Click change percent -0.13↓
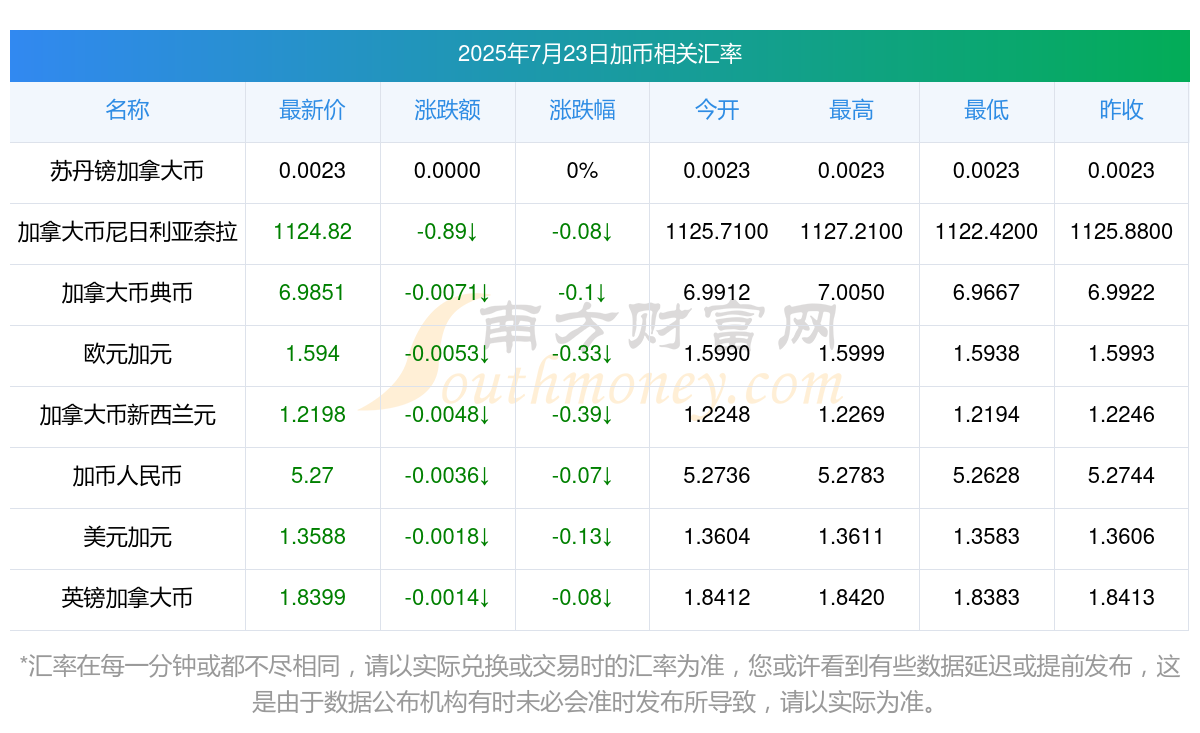Image resolution: width=1200 pixels, height=733 pixels. coord(582,537)
